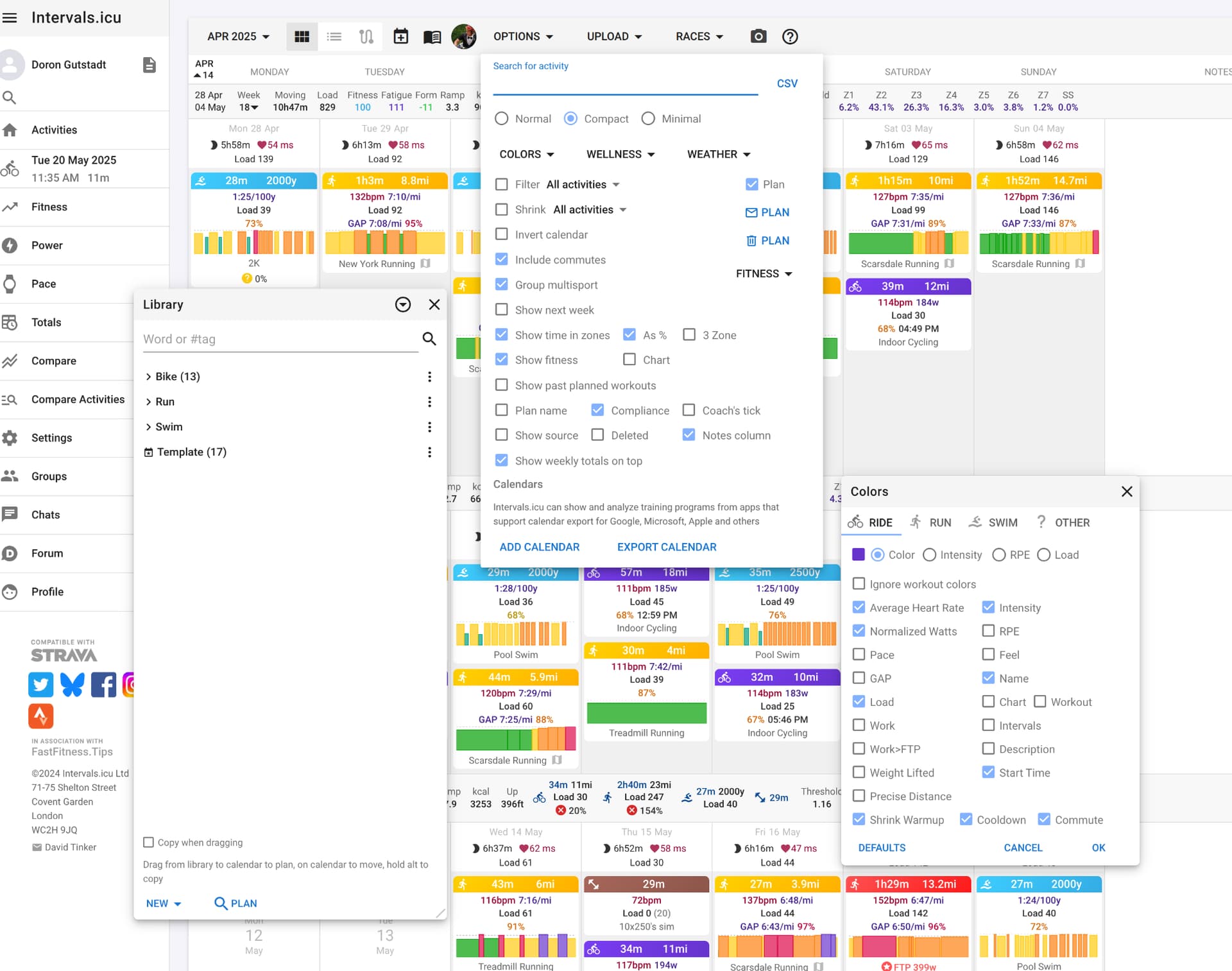Open the route/plan path view icon
The height and width of the screenshot is (971, 1232).
coord(366,37)
